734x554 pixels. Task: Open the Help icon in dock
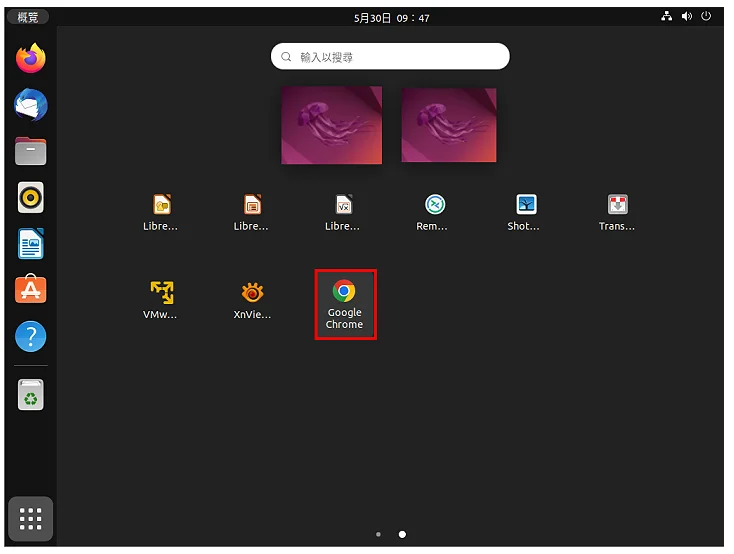point(30,336)
